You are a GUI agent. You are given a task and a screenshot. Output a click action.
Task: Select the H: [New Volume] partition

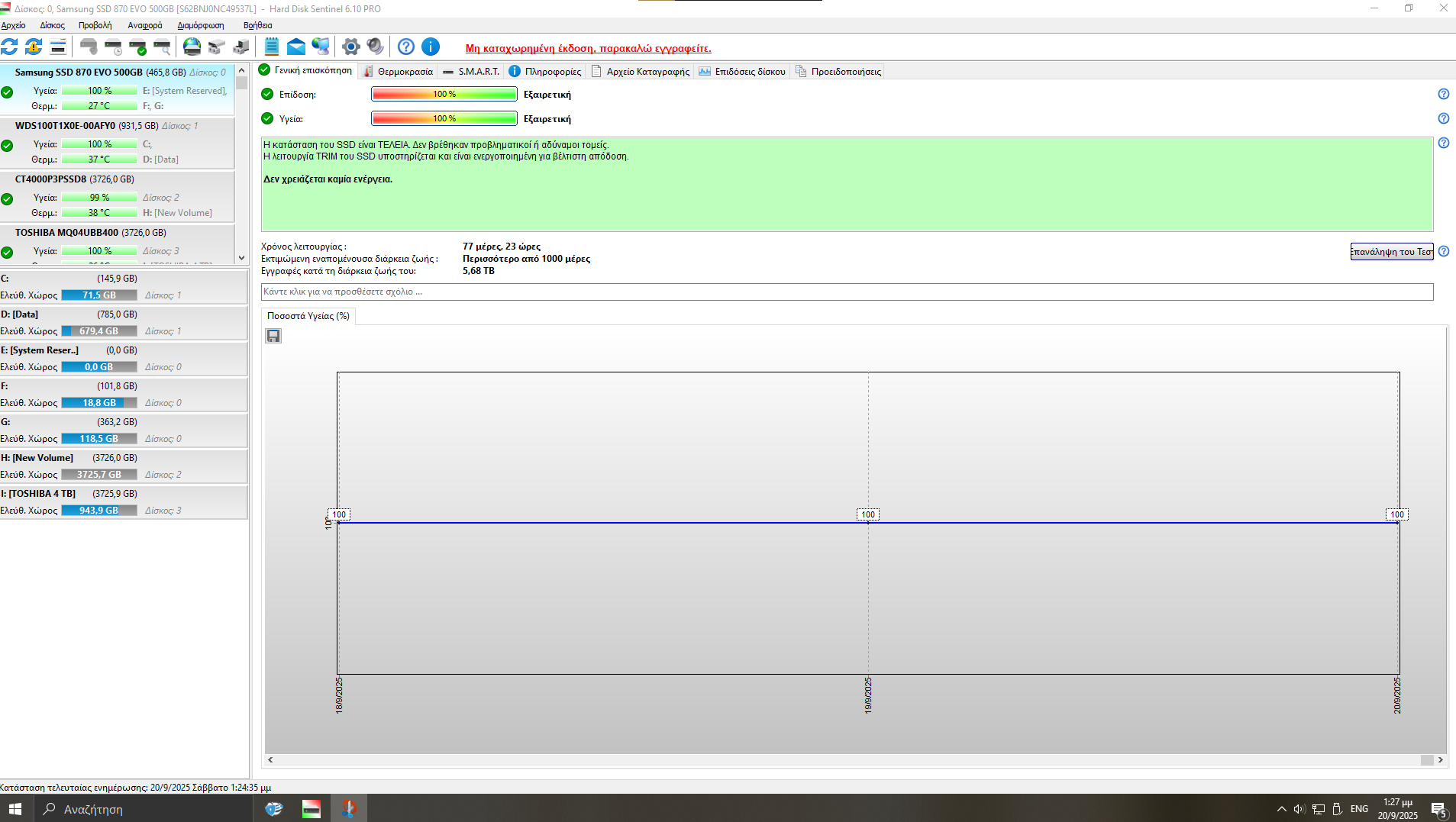(x=124, y=466)
